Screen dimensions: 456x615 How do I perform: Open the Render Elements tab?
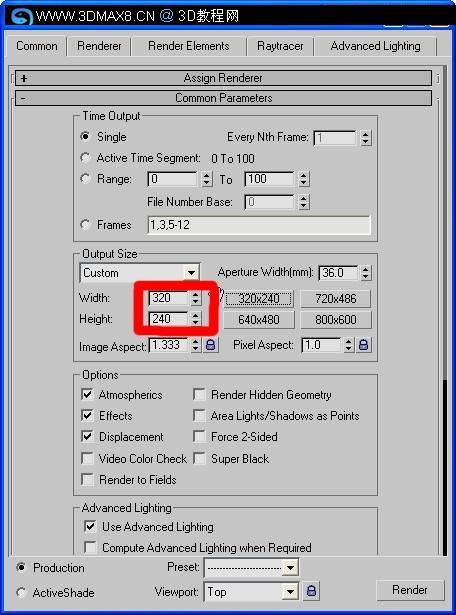click(189, 46)
